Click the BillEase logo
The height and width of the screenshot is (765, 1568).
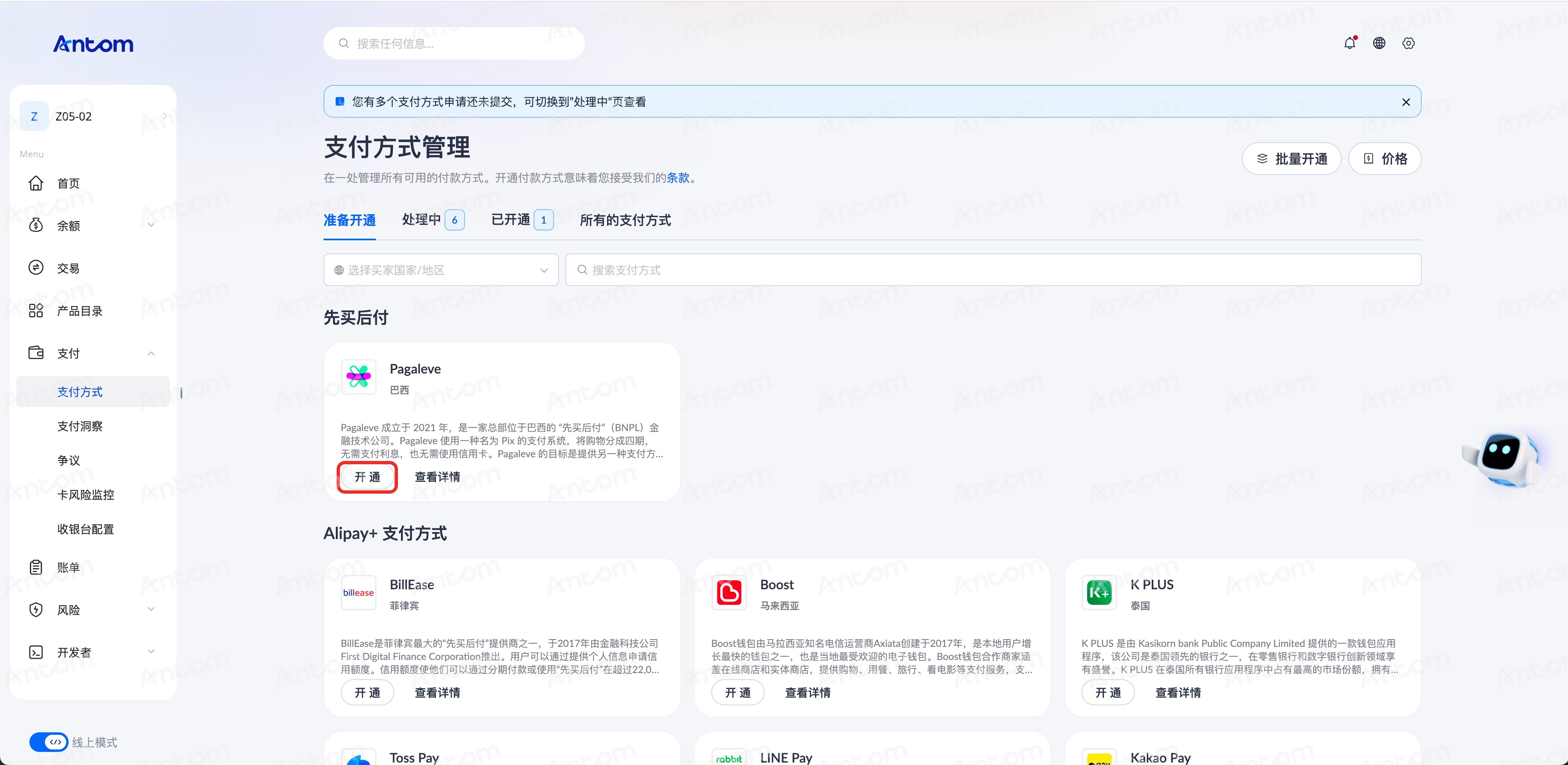click(x=359, y=593)
